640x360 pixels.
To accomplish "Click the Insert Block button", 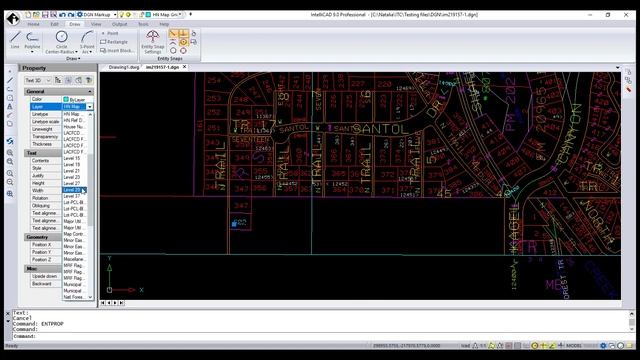I will coord(116,51).
